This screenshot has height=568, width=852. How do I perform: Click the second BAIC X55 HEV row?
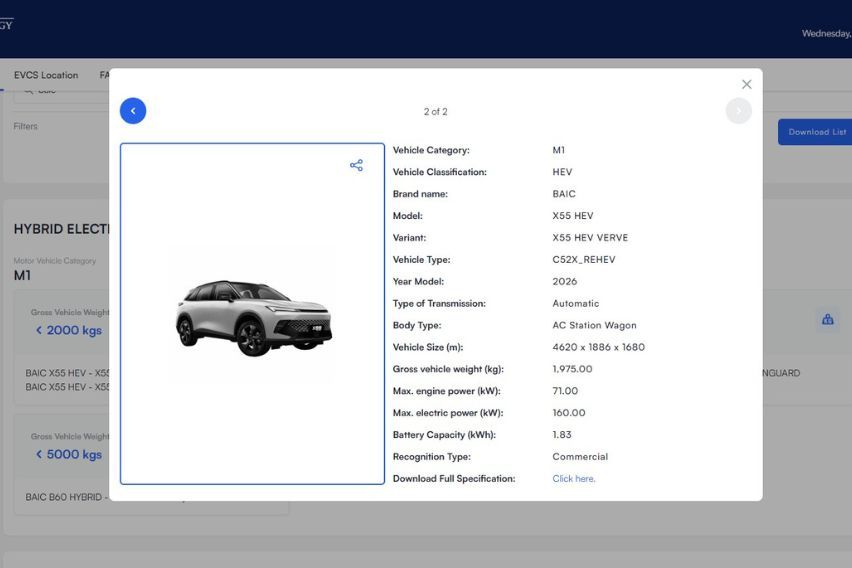[67, 387]
